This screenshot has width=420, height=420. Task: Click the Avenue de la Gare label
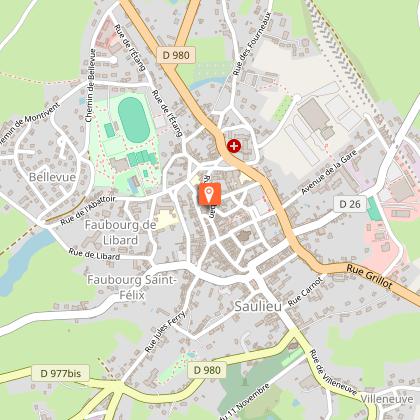pyautogui.click(x=329, y=172)
